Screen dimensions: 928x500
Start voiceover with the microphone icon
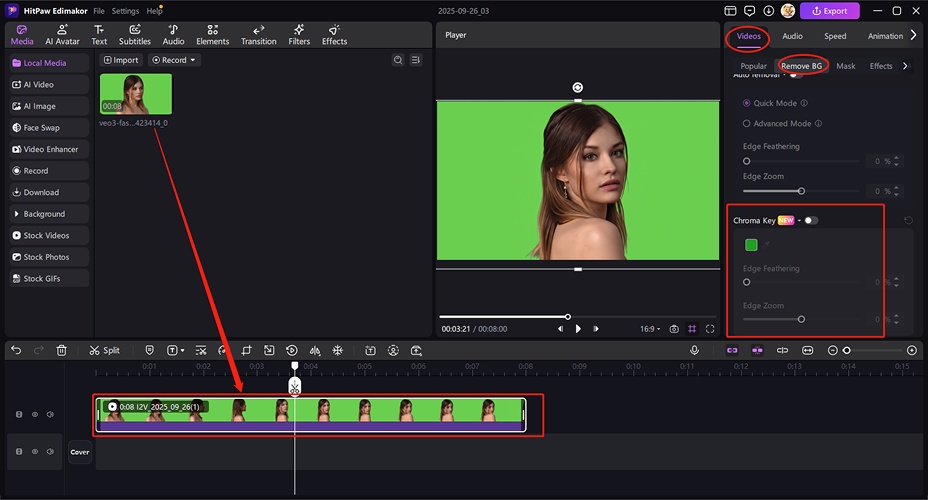tap(694, 350)
